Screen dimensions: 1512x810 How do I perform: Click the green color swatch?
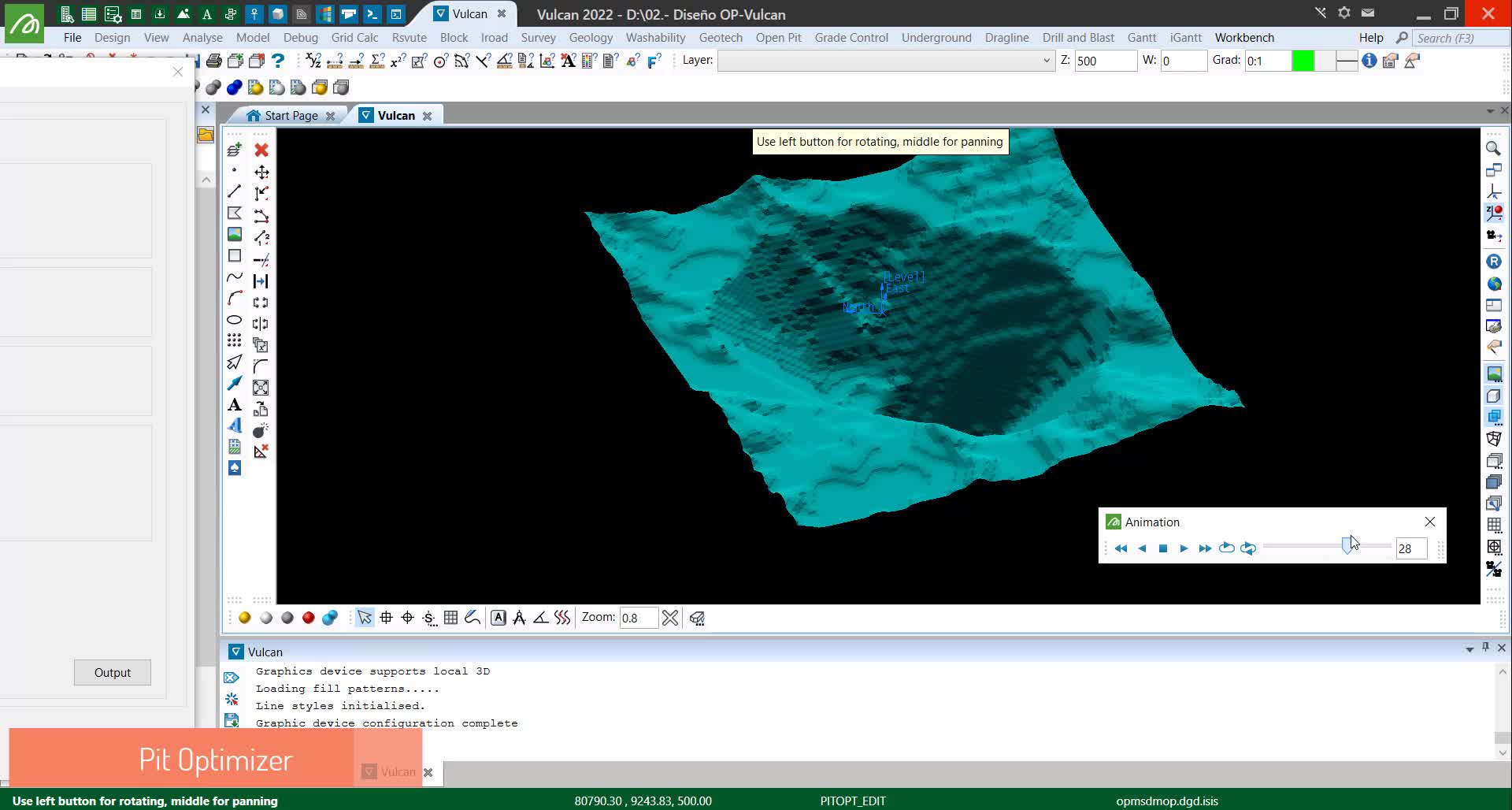pyautogui.click(x=1303, y=61)
